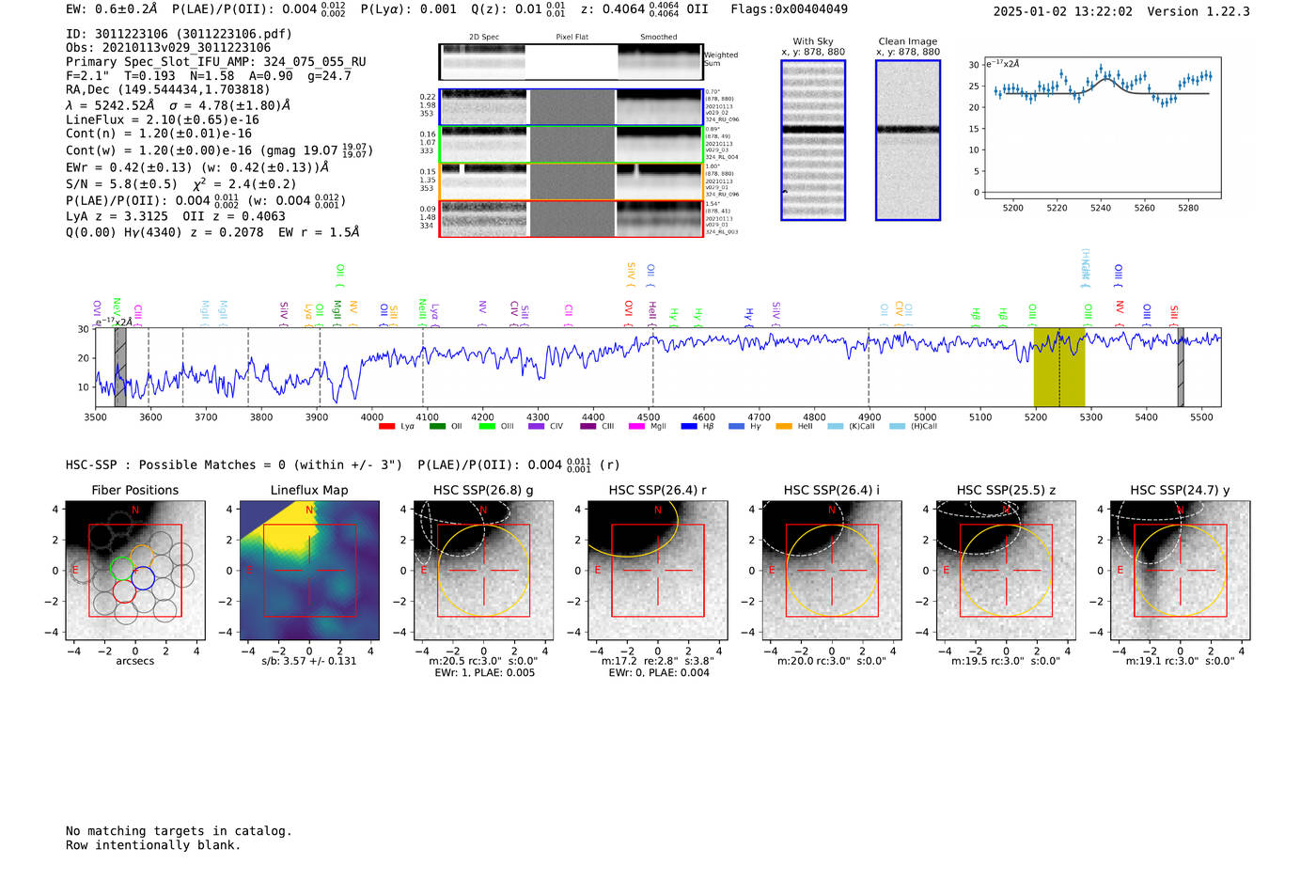
Task: Select the 'ID: 3011223106 (3011223106.pdf)' line
Action: (179, 34)
